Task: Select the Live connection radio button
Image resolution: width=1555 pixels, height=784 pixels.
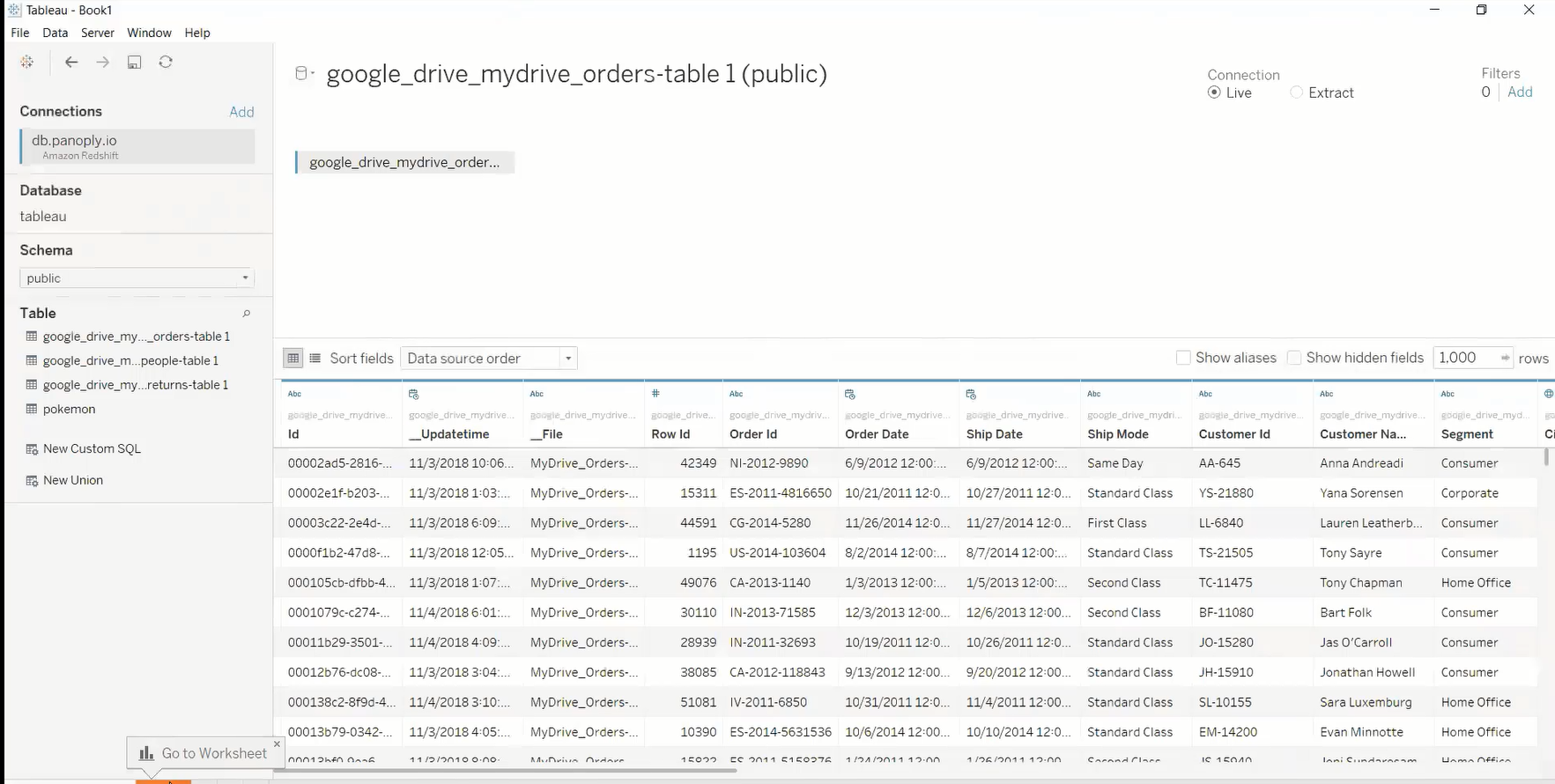Action: point(1214,92)
